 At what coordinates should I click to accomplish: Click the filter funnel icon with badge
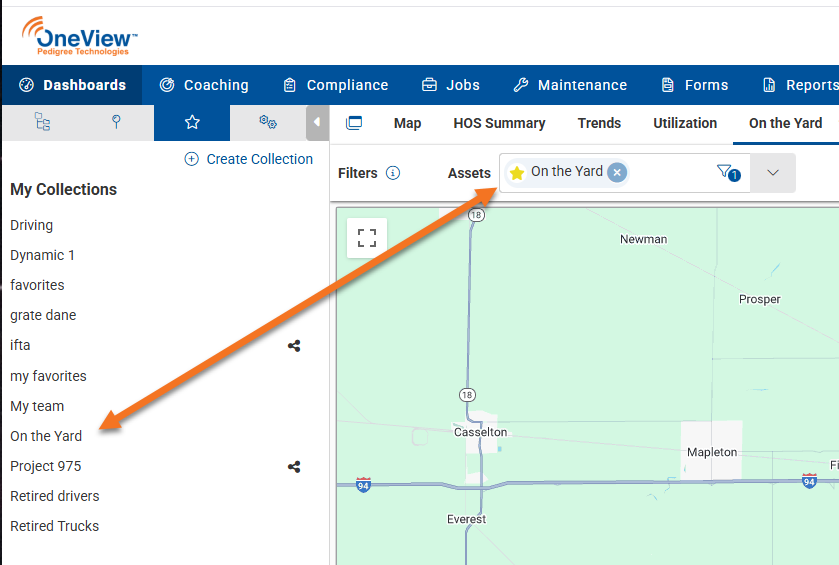tap(728, 172)
